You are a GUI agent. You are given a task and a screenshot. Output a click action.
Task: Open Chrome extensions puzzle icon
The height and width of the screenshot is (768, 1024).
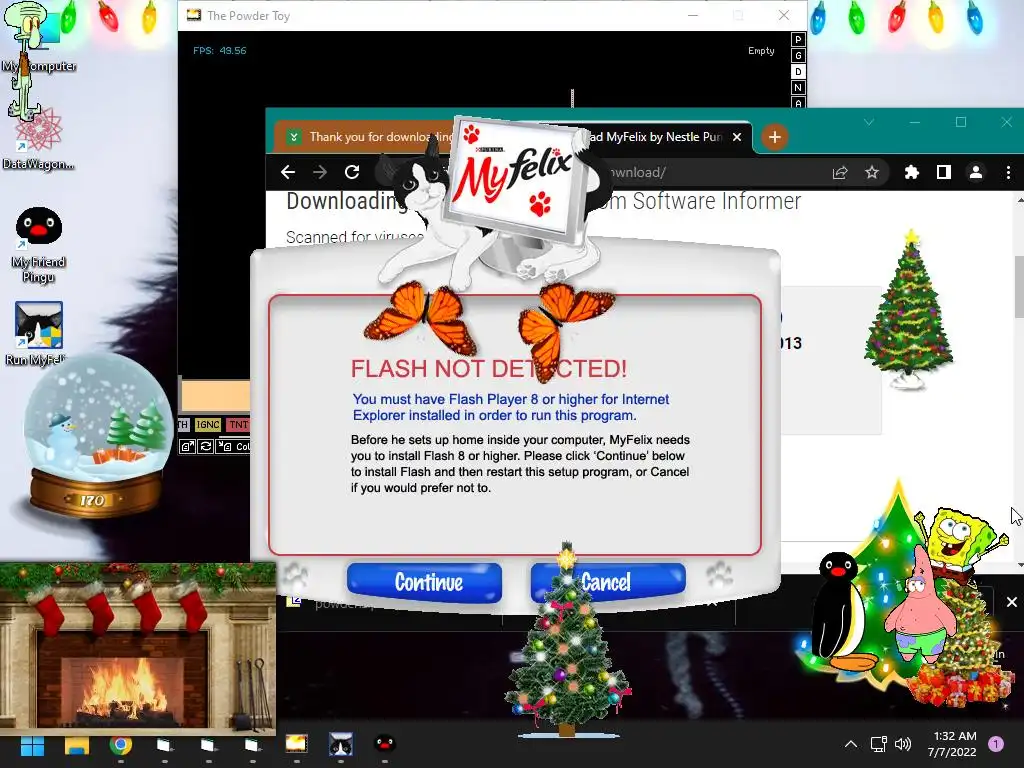tap(912, 172)
